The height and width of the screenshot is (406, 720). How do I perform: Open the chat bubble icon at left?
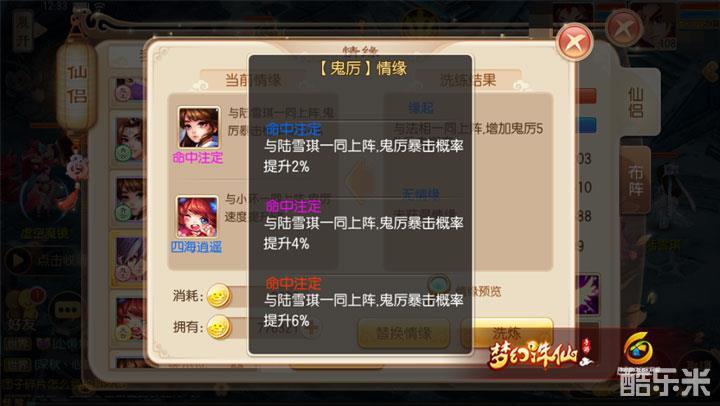click(68, 310)
